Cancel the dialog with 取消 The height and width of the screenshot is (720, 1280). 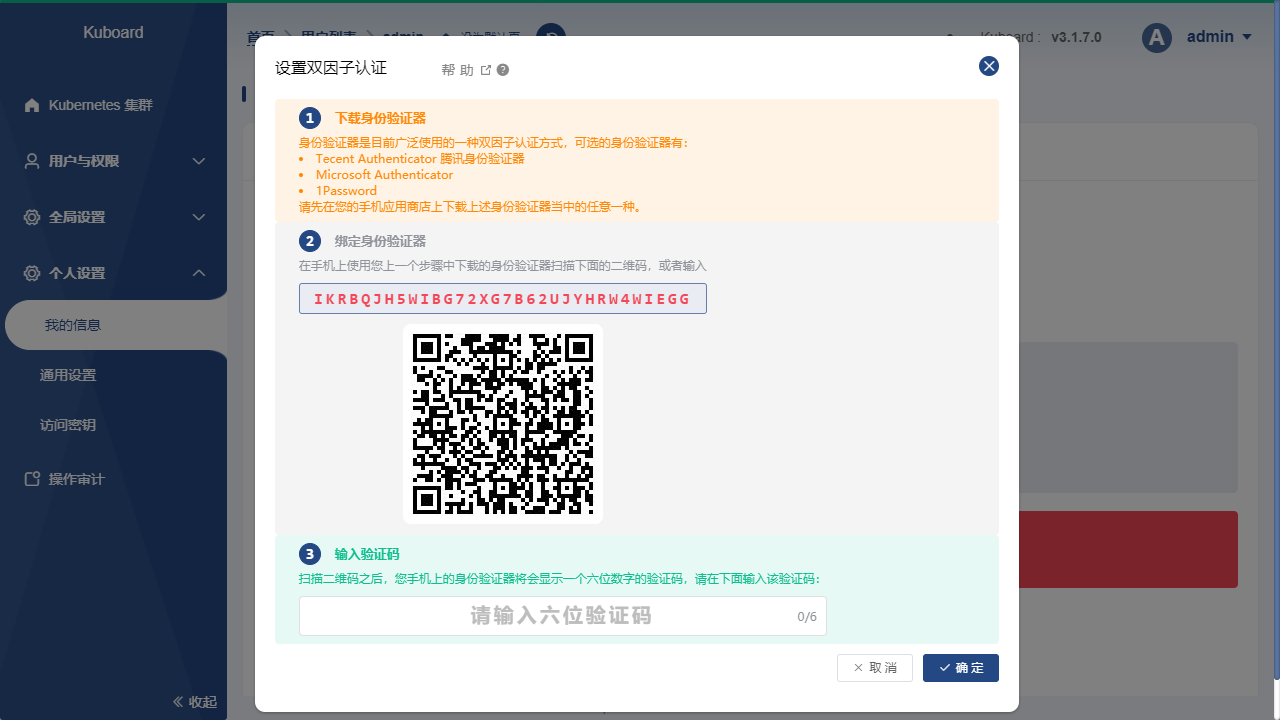tap(875, 668)
